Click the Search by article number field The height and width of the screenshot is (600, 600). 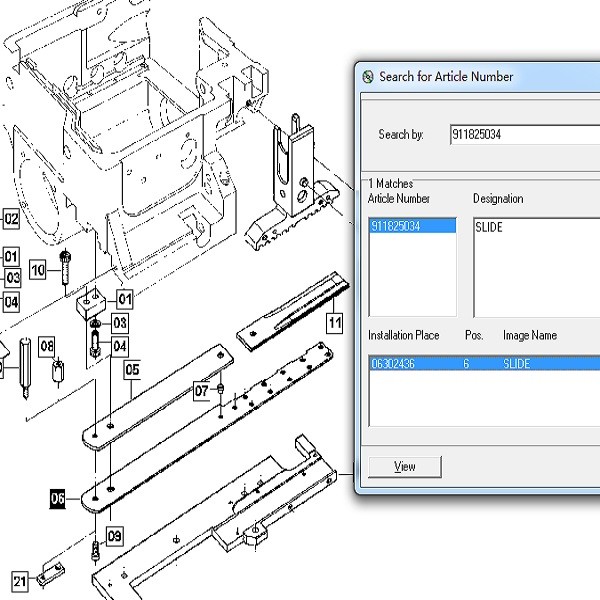[x=520, y=134]
